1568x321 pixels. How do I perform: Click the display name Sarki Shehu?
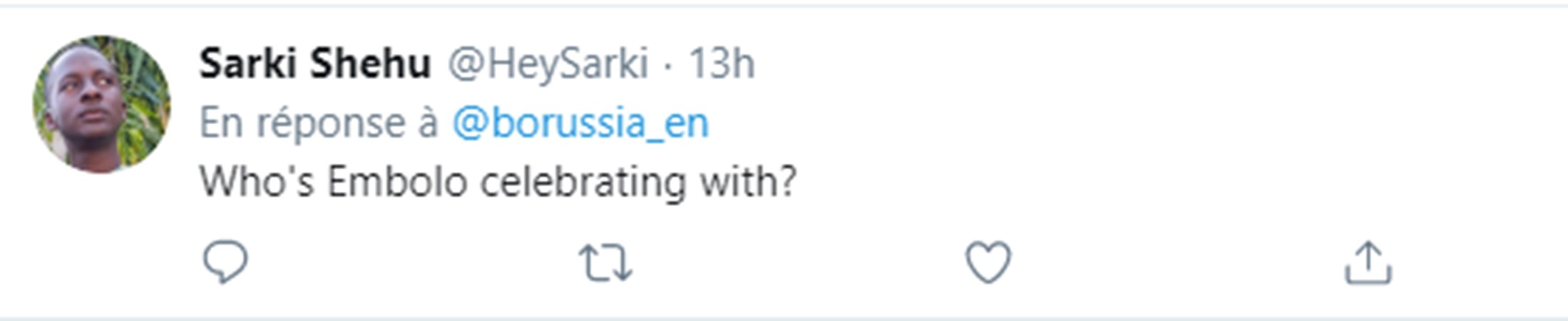pos(314,63)
